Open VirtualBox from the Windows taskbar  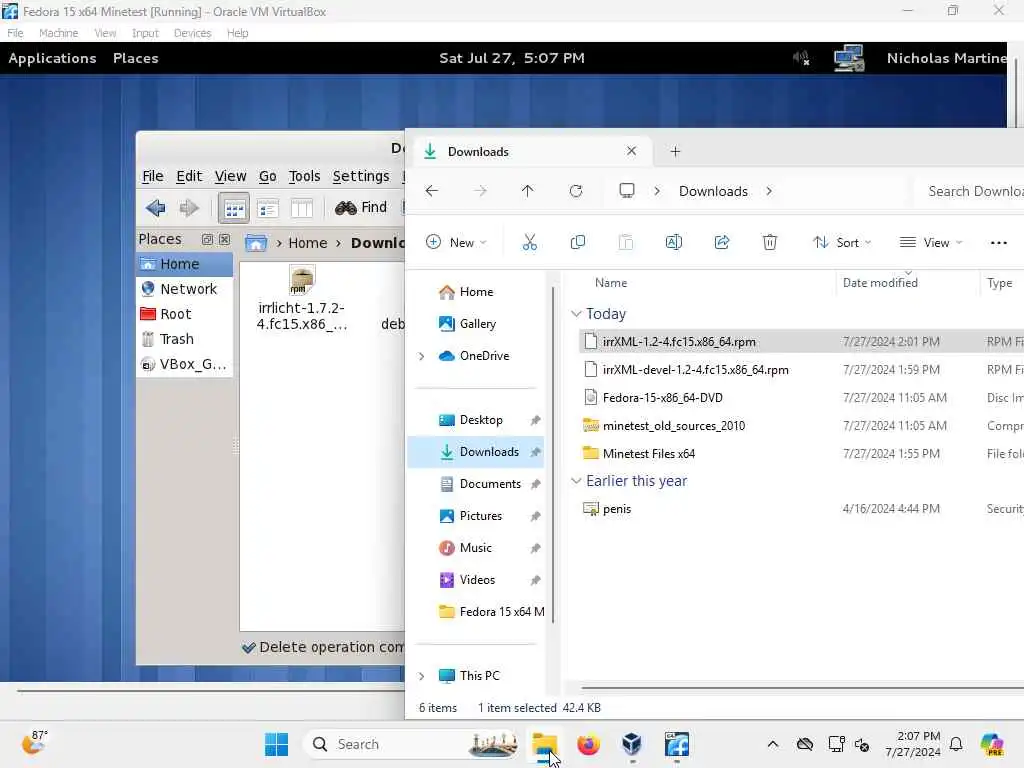point(632,744)
